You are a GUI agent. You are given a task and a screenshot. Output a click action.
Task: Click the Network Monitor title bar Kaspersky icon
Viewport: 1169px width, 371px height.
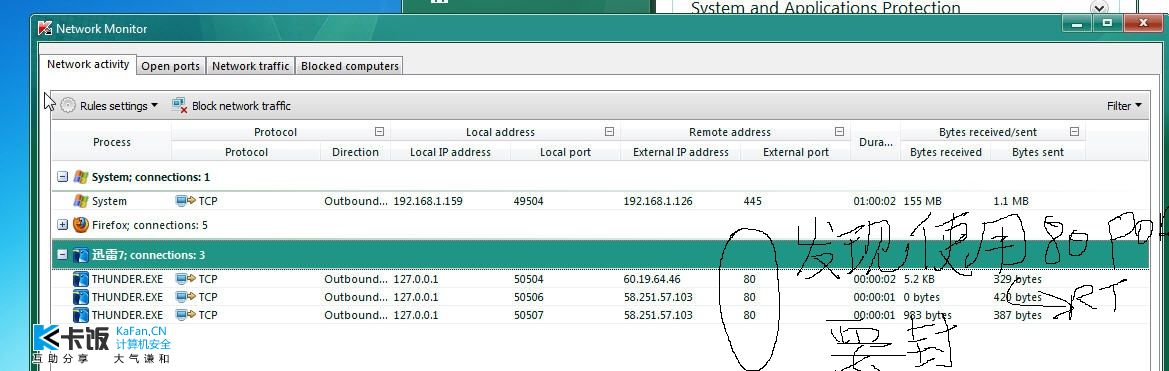tap(45, 28)
